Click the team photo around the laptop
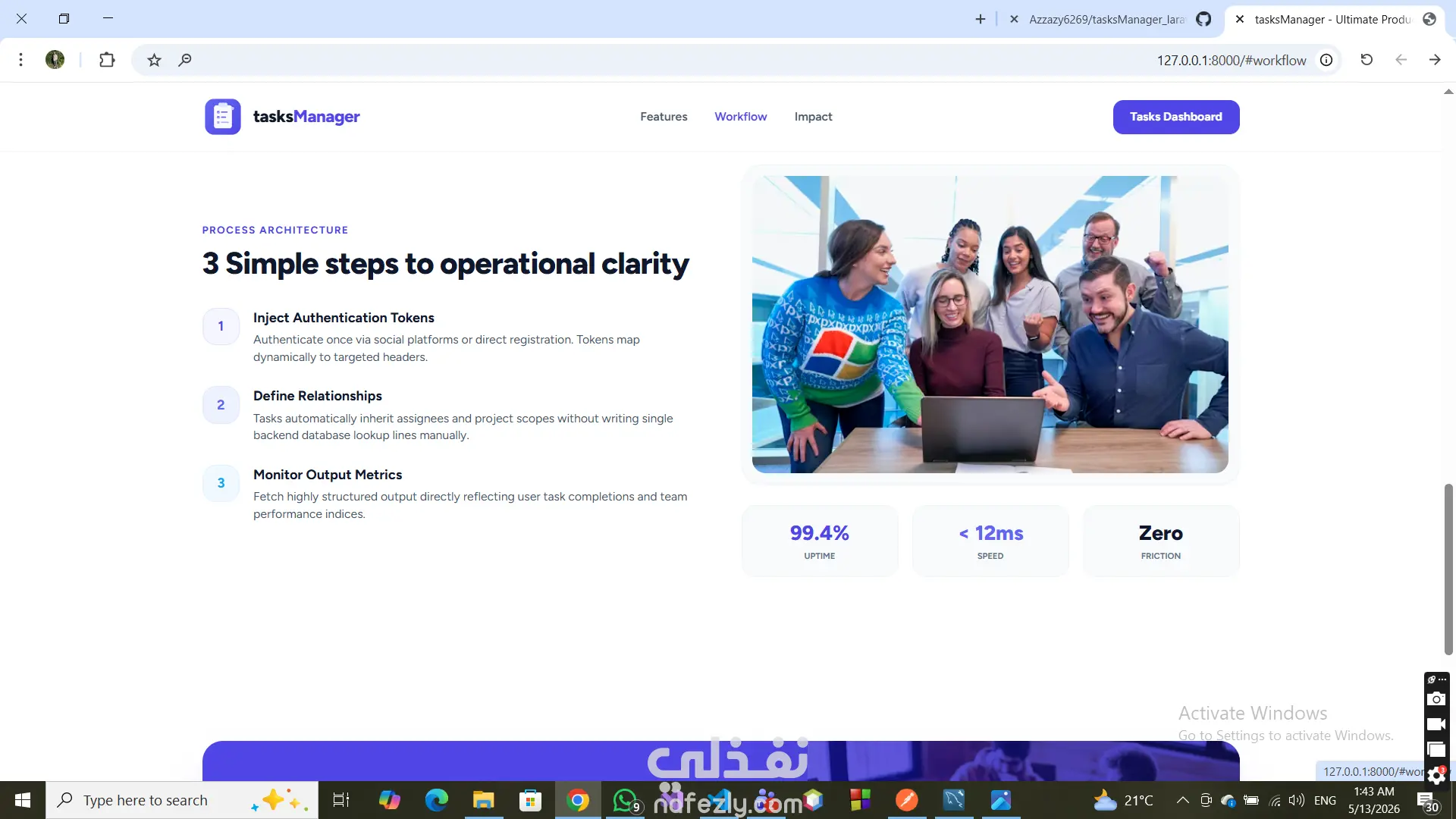 (x=990, y=325)
